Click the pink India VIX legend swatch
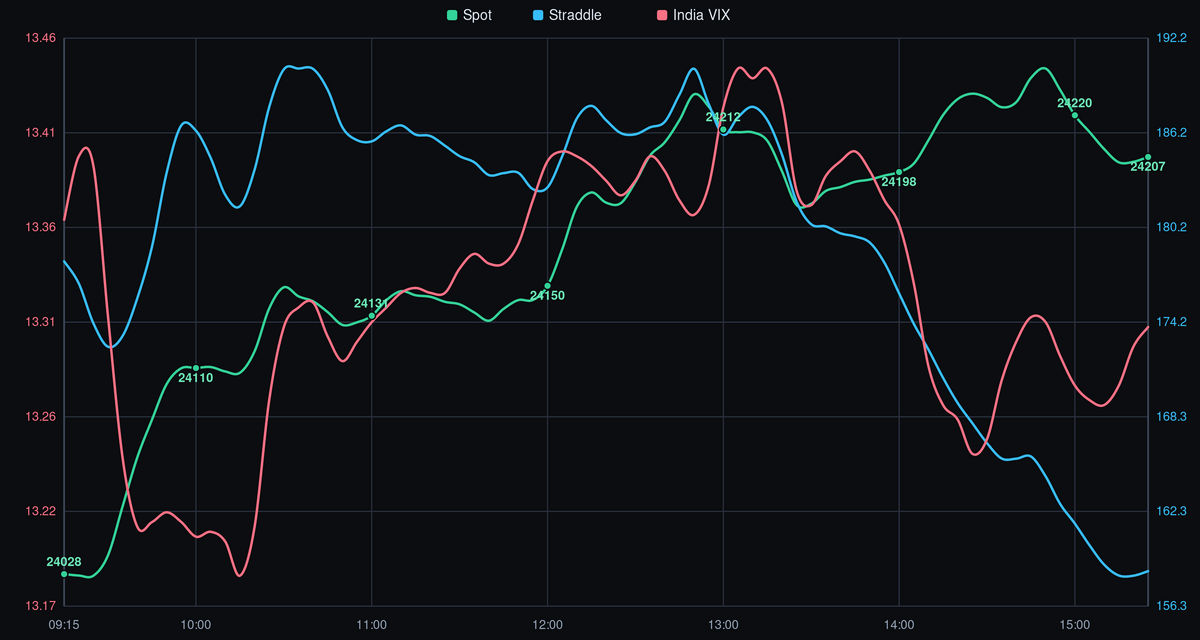 tap(661, 15)
